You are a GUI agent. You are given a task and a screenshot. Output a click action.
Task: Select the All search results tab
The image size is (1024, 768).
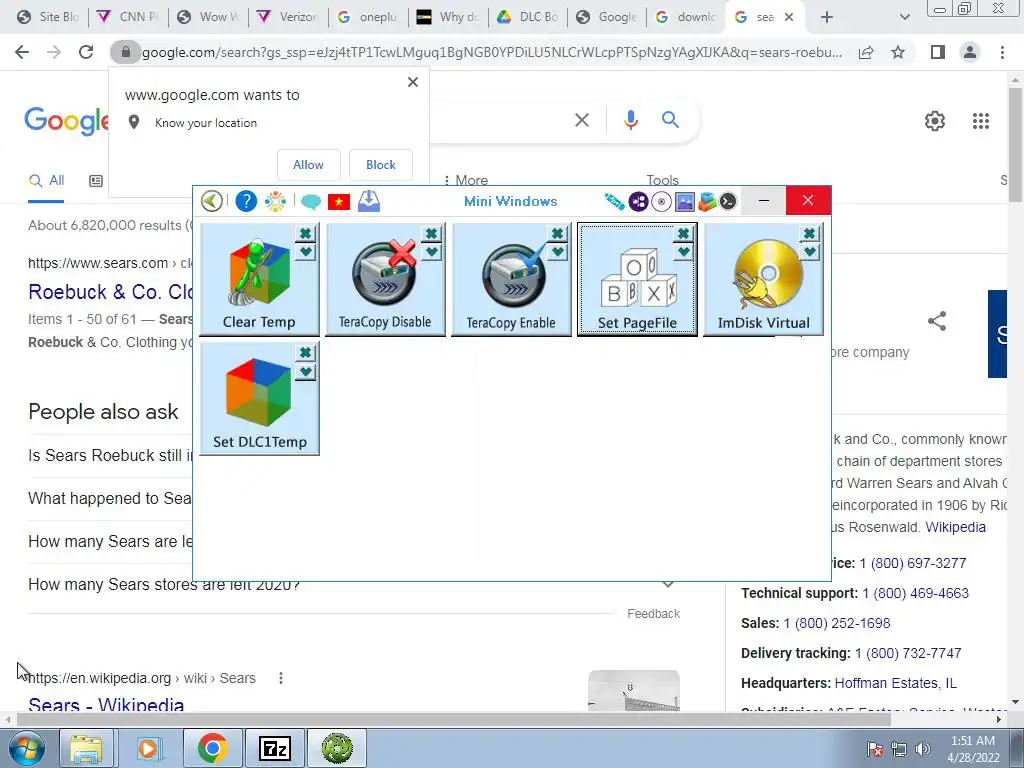click(x=46, y=180)
